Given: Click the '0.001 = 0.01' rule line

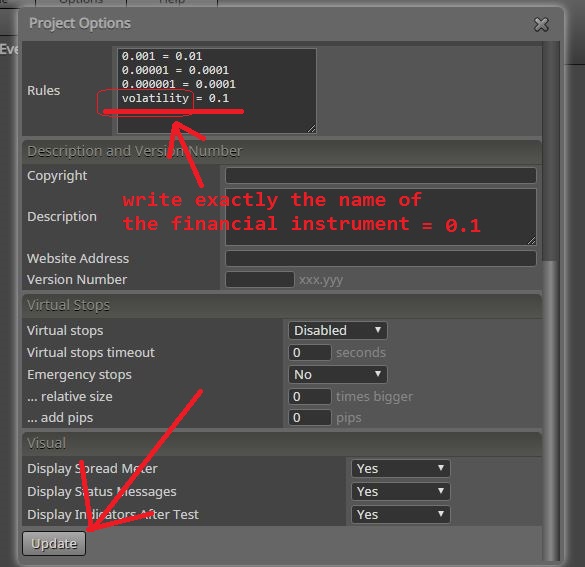Looking at the screenshot, I should pyautogui.click(x=162, y=56).
